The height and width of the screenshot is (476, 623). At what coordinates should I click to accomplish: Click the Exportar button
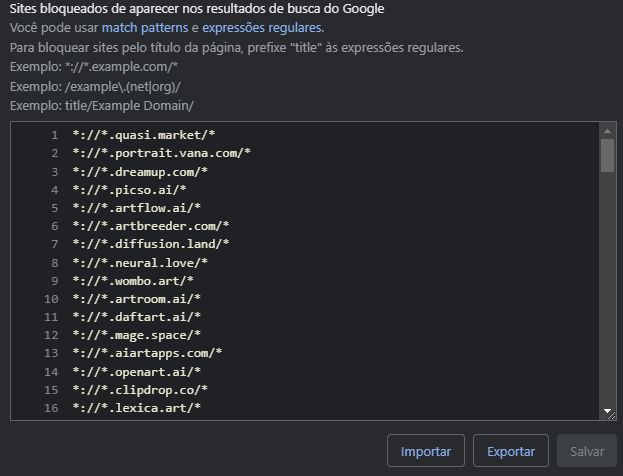click(511, 451)
